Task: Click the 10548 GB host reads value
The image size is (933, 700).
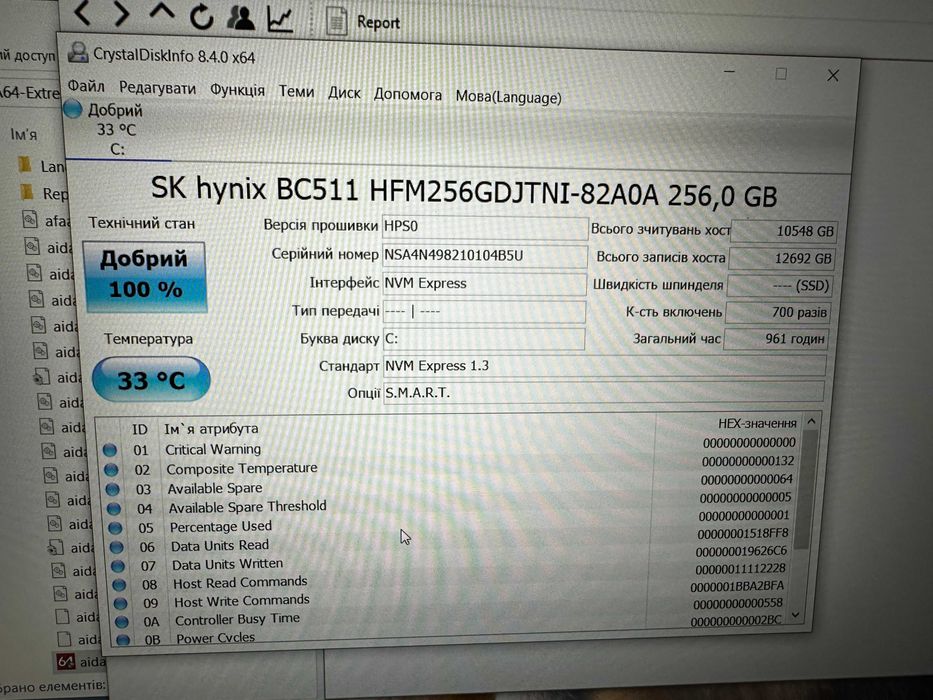Action: (784, 231)
